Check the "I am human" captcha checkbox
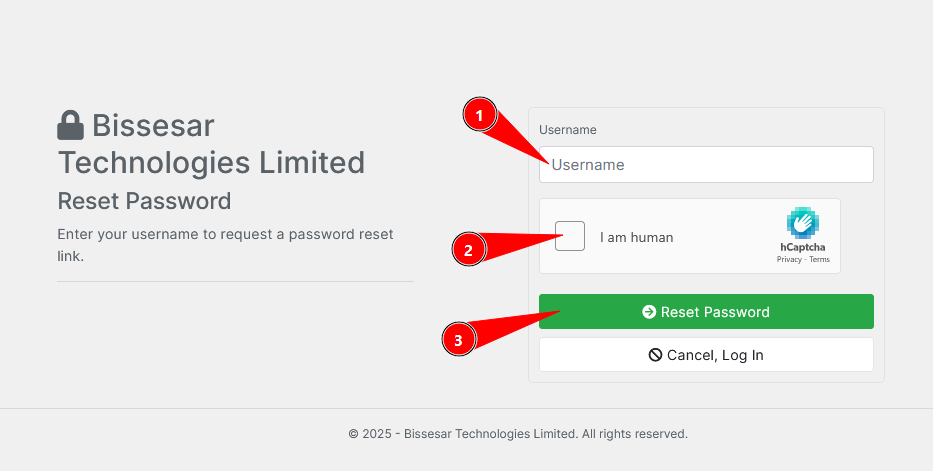This screenshot has width=933, height=471. pyautogui.click(x=570, y=236)
